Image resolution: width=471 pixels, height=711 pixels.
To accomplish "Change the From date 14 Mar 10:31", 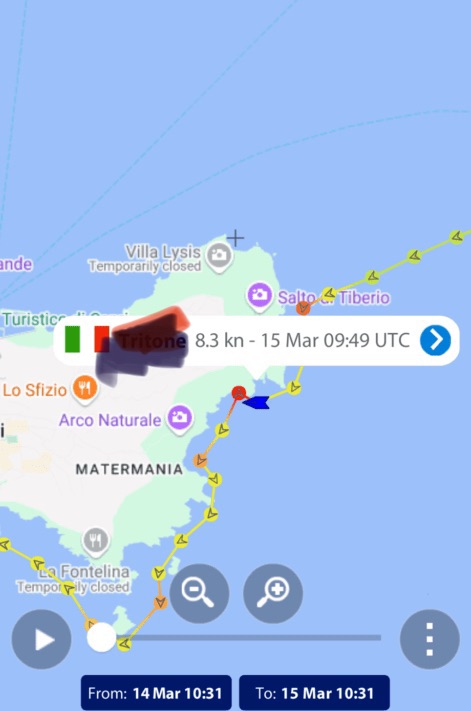I will [x=156, y=693].
